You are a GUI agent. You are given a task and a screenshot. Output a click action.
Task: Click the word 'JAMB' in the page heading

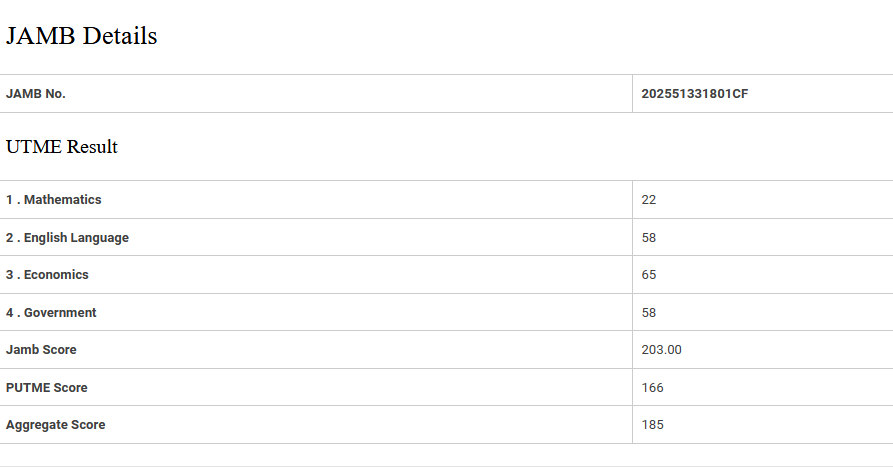(x=40, y=36)
